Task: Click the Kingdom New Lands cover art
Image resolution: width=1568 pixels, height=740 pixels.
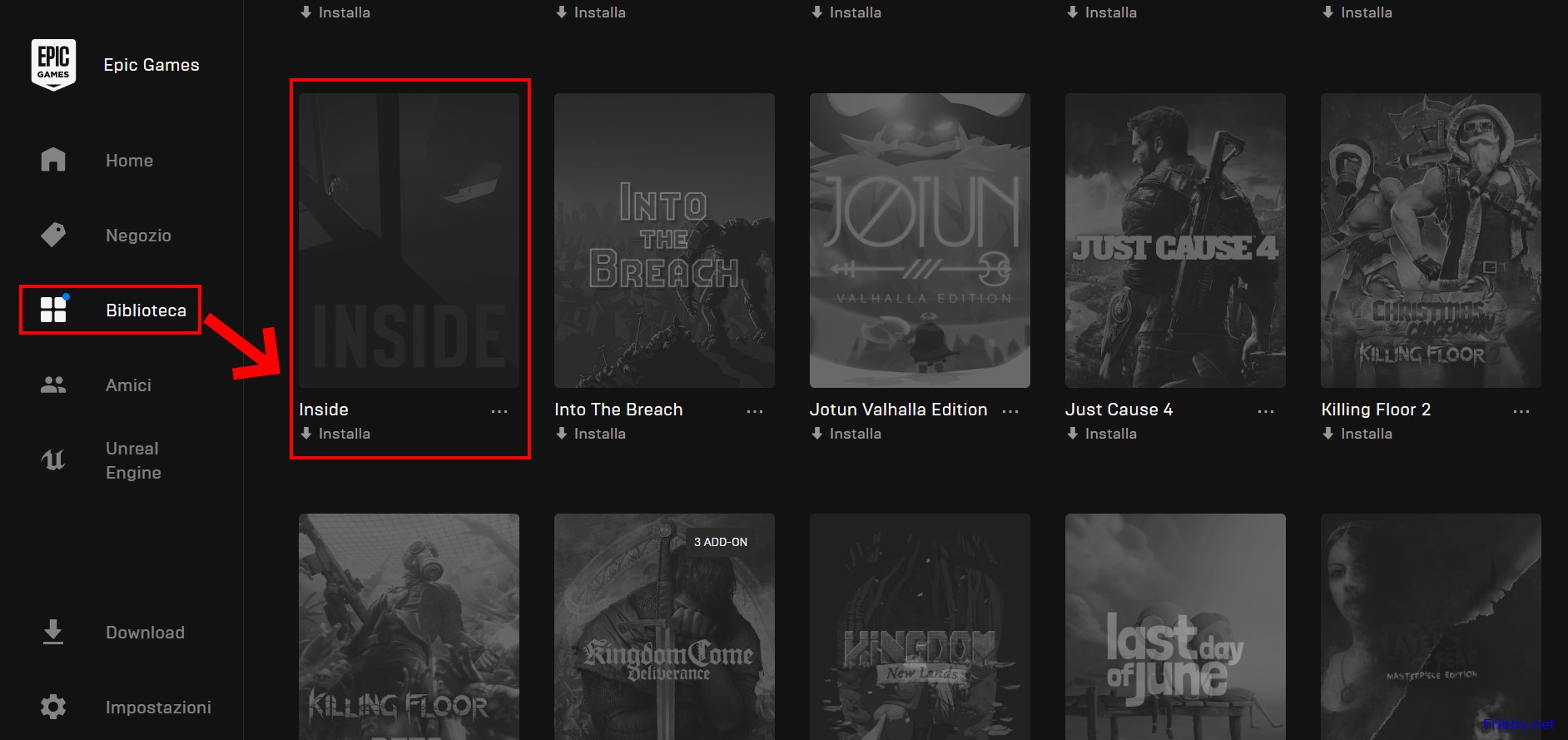Action: (920, 627)
